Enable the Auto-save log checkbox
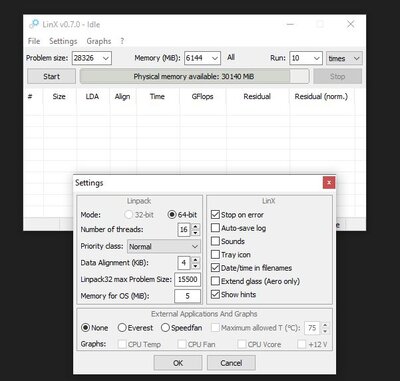This screenshot has height=381, width=400. [x=215, y=228]
